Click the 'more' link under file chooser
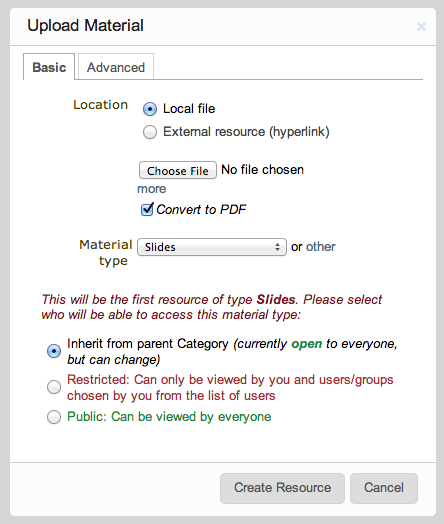 (x=152, y=189)
